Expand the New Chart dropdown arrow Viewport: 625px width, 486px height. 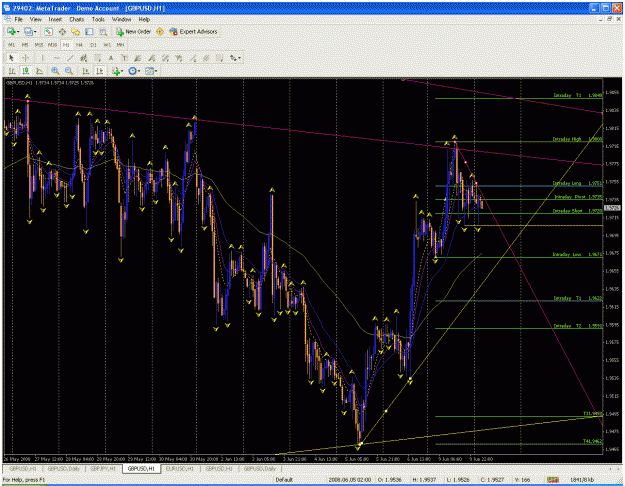click(18, 32)
